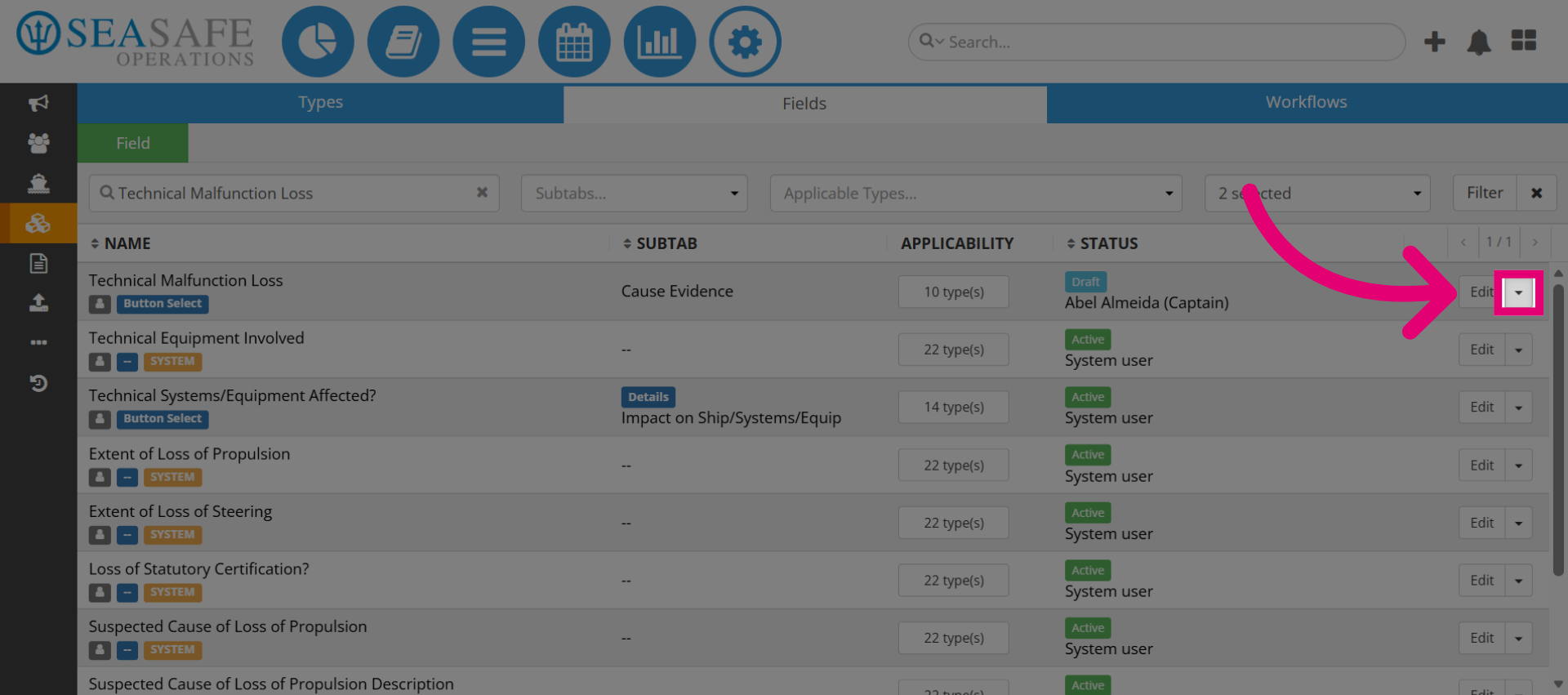Click the Filter button
This screenshot has height=695, width=1568.
pyautogui.click(x=1485, y=194)
